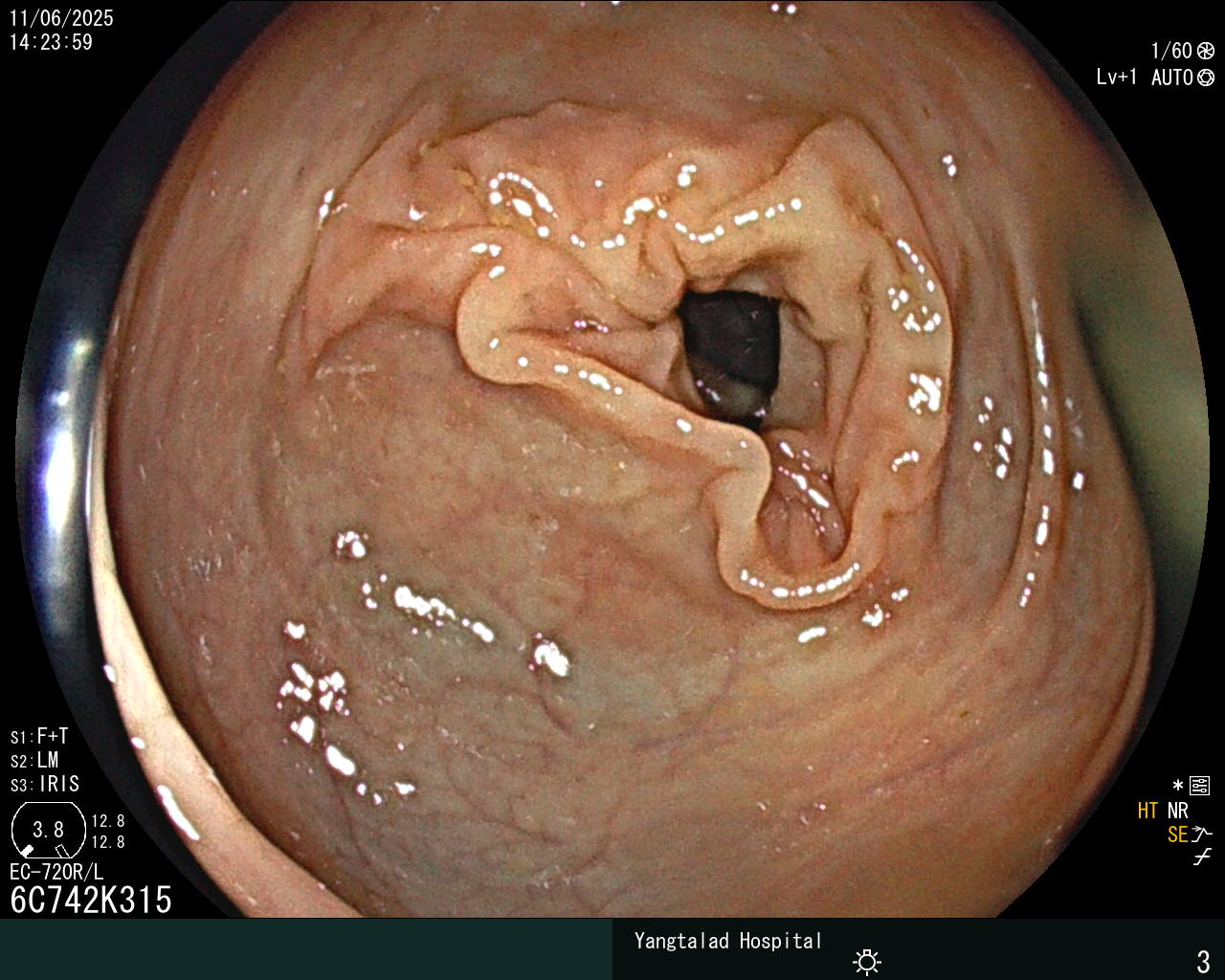Click the S3:IRIS switch assignment
Screen dimensions: 1225x980
point(45,785)
